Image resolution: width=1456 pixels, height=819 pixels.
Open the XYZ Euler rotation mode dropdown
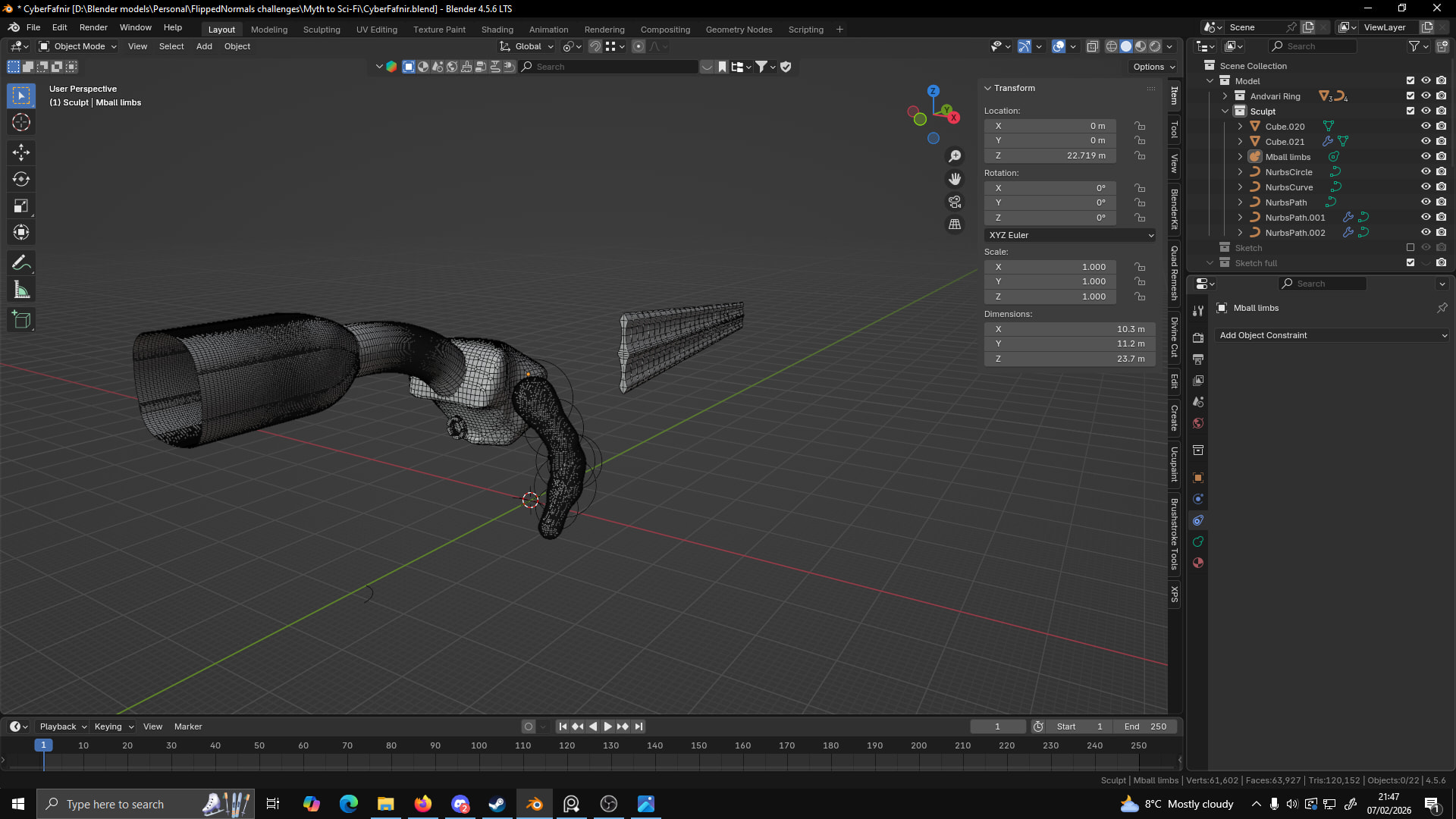point(1069,235)
